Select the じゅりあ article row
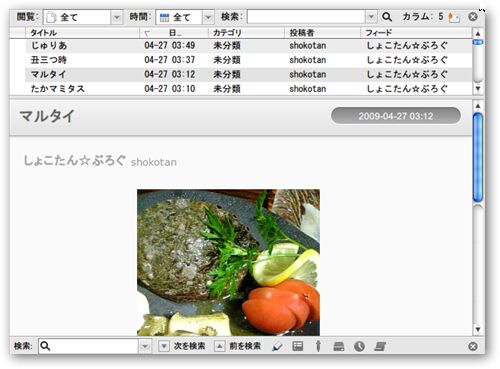Image resolution: width=500 pixels, height=369 pixels. click(249, 45)
